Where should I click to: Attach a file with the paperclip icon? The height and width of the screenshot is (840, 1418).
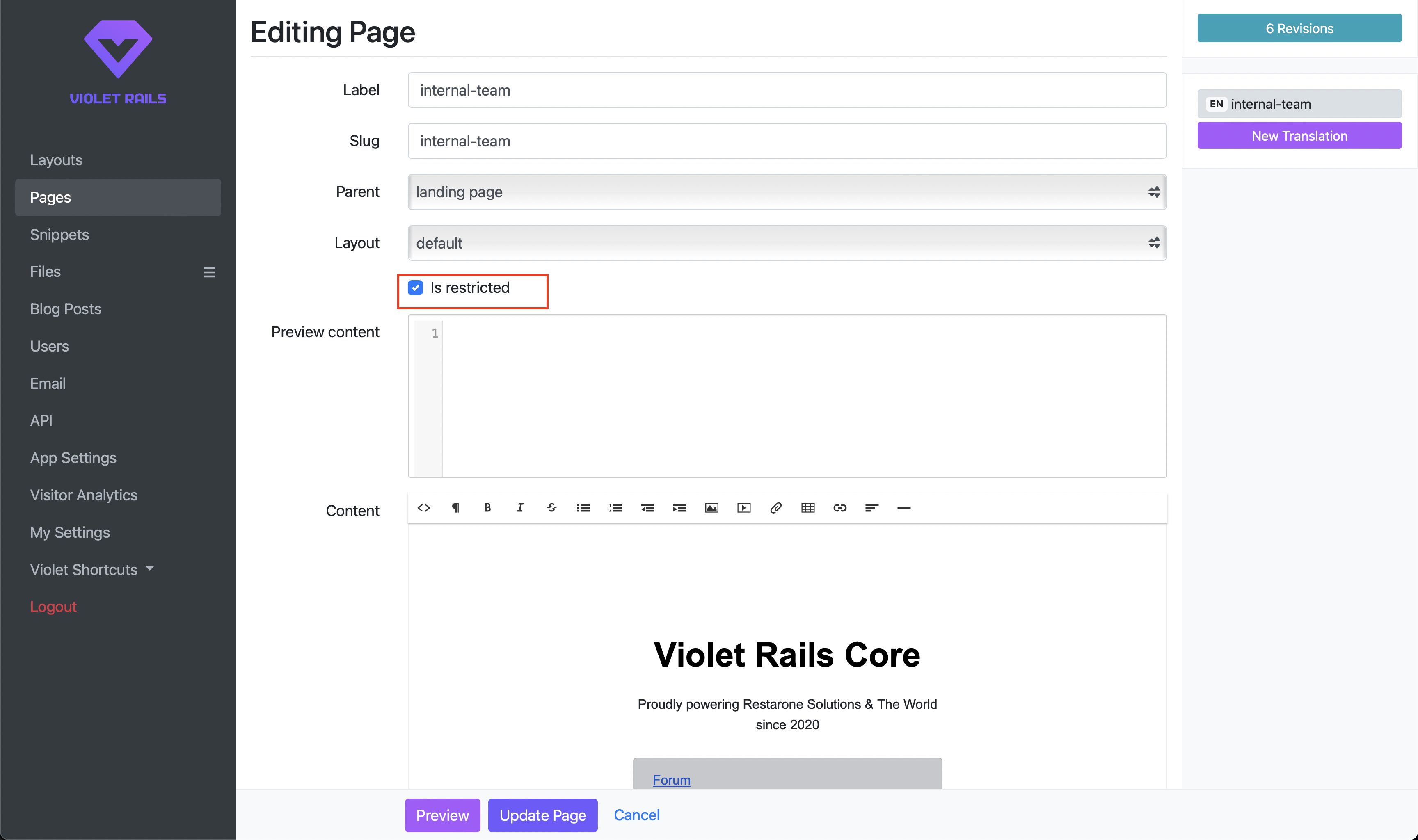(x=776, y=508)
